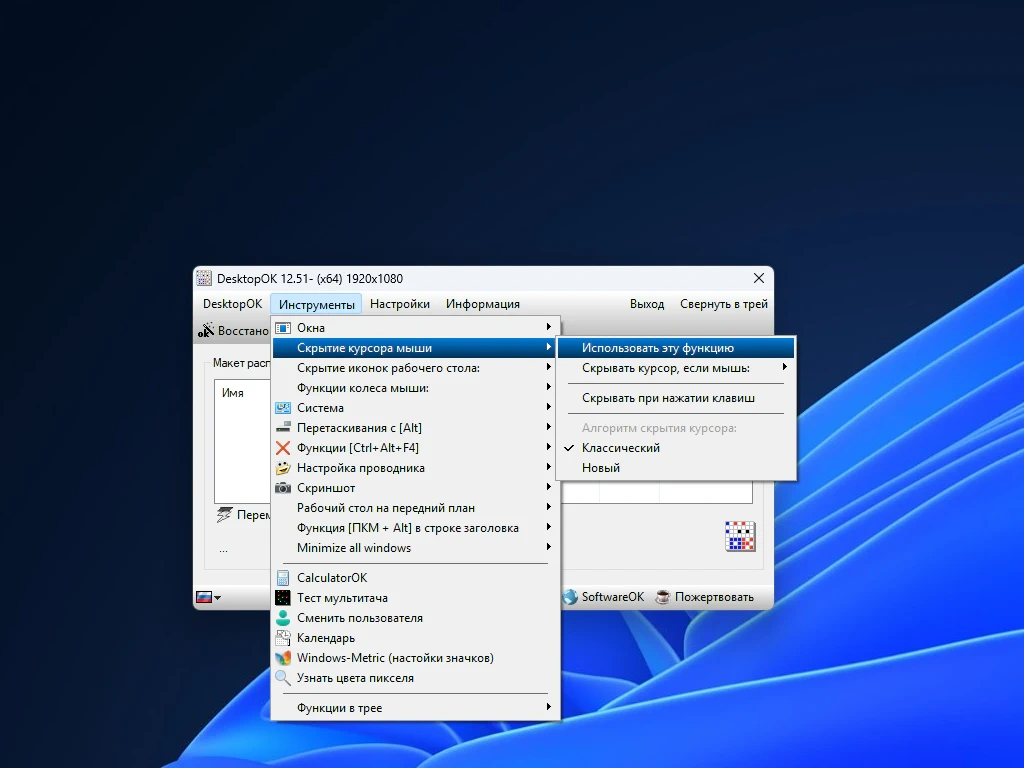Open the Настройки menu
This screenshot has width=1024, height=768.
point(400,304)
